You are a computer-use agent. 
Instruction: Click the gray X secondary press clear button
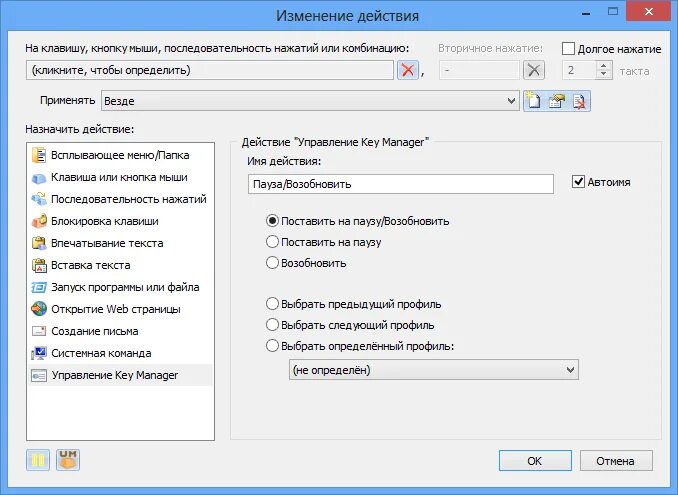(534, 70)
